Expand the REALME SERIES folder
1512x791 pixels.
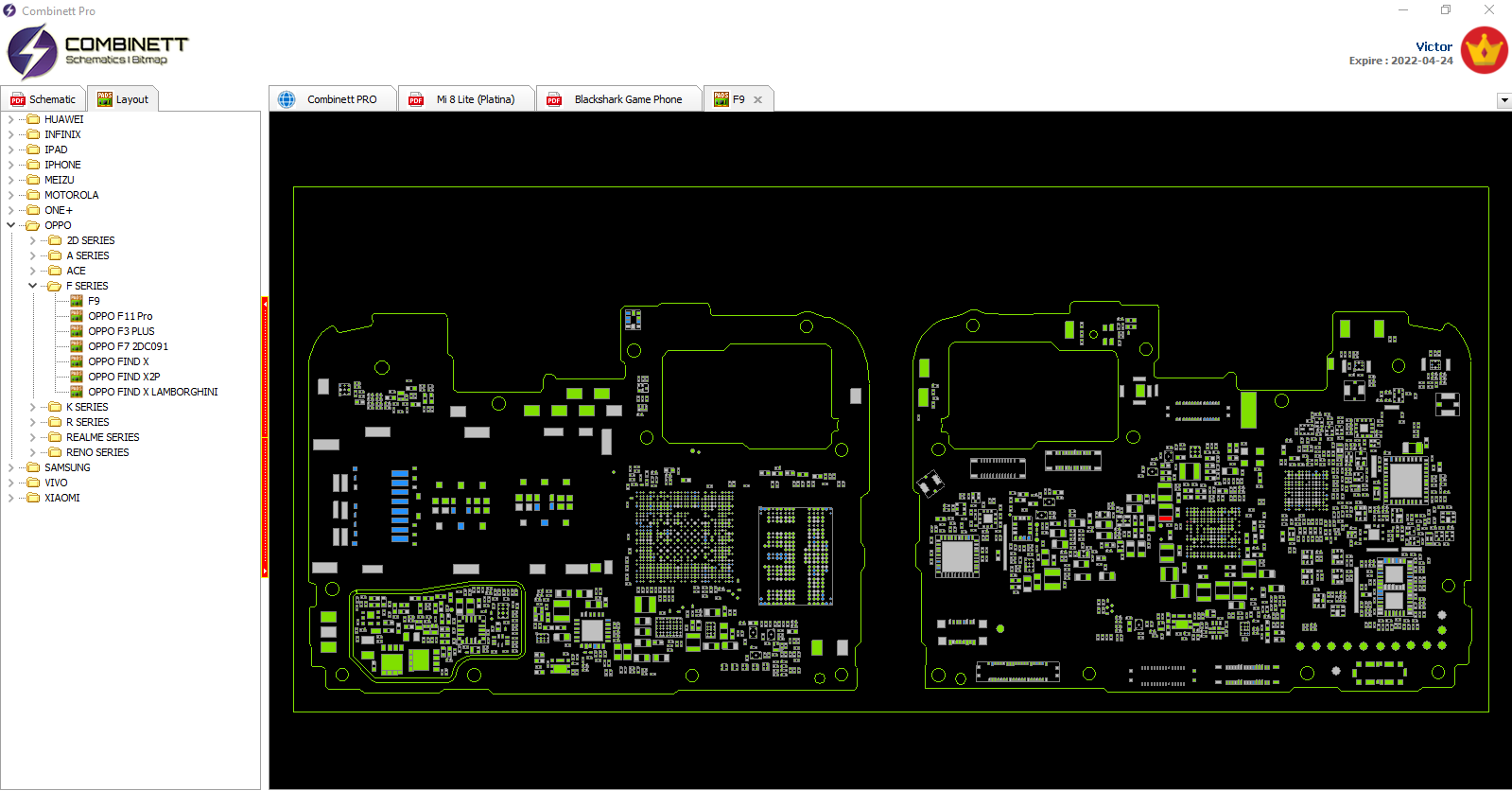pos(32,437)
